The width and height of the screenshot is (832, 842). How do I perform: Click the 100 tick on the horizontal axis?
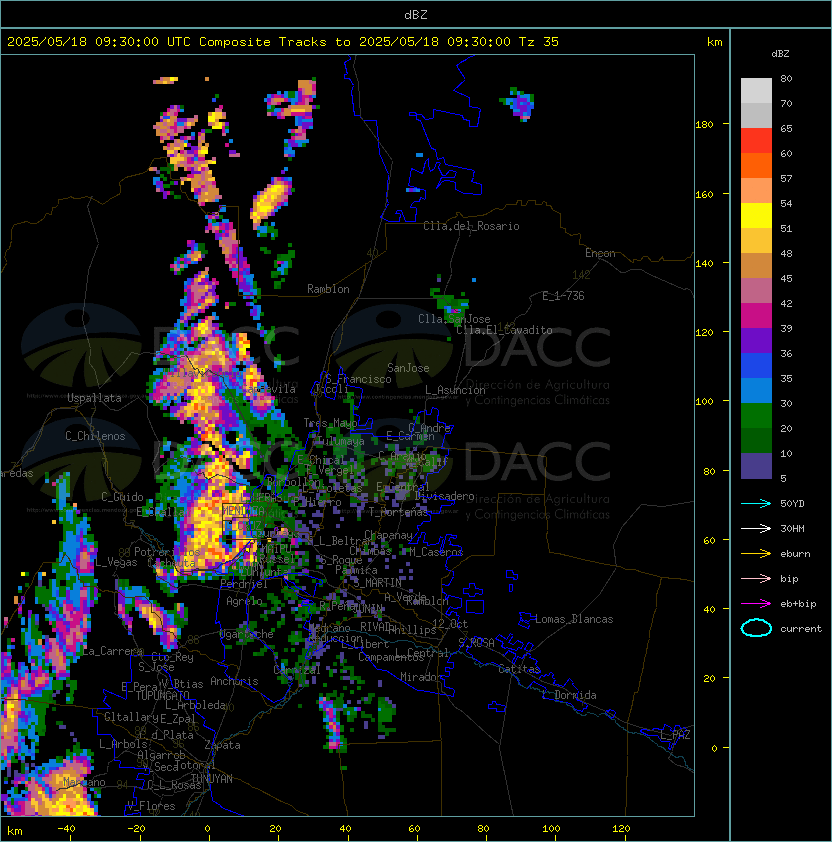(551, 829)
